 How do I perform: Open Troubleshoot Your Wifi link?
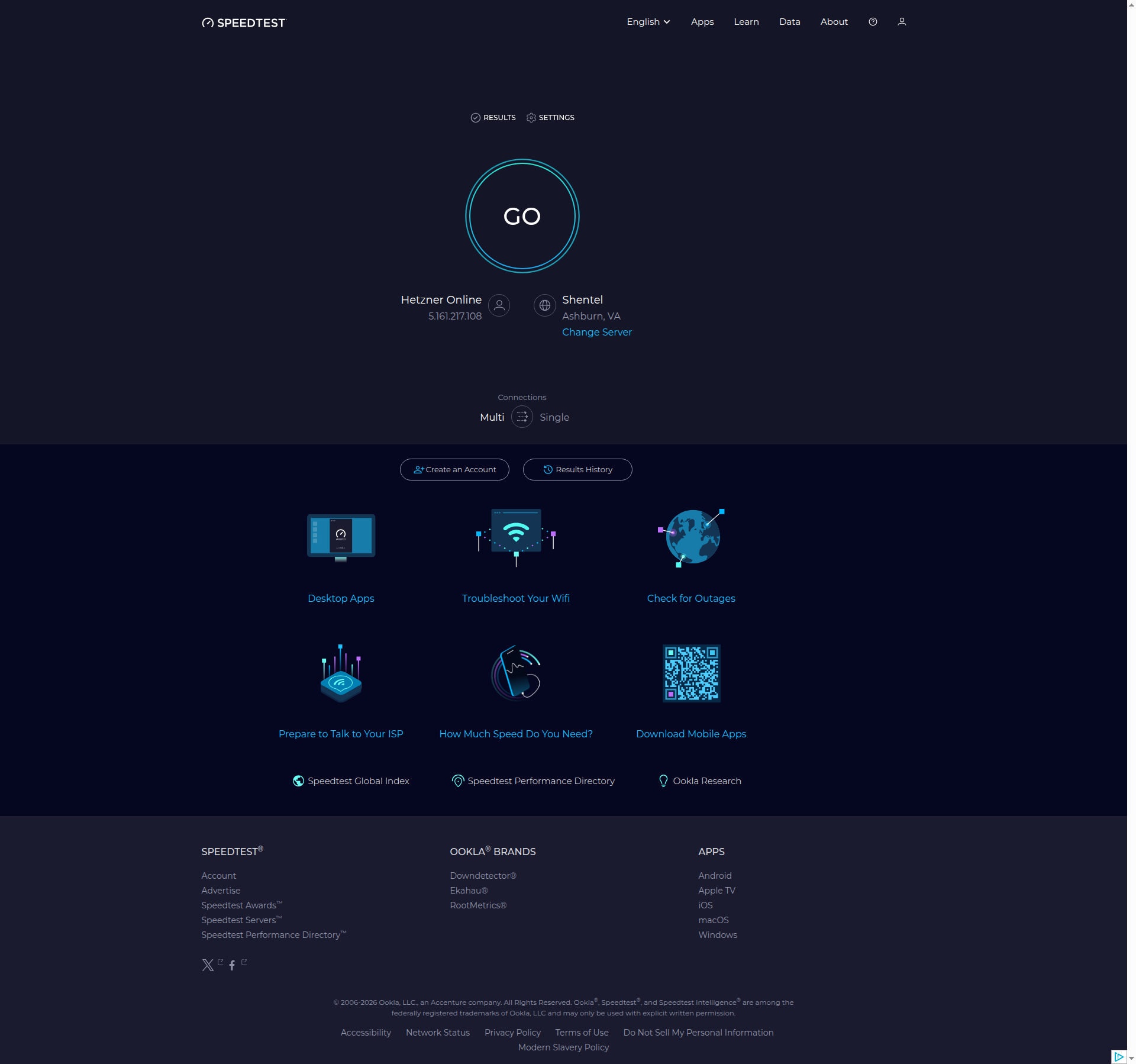point(516,598)
